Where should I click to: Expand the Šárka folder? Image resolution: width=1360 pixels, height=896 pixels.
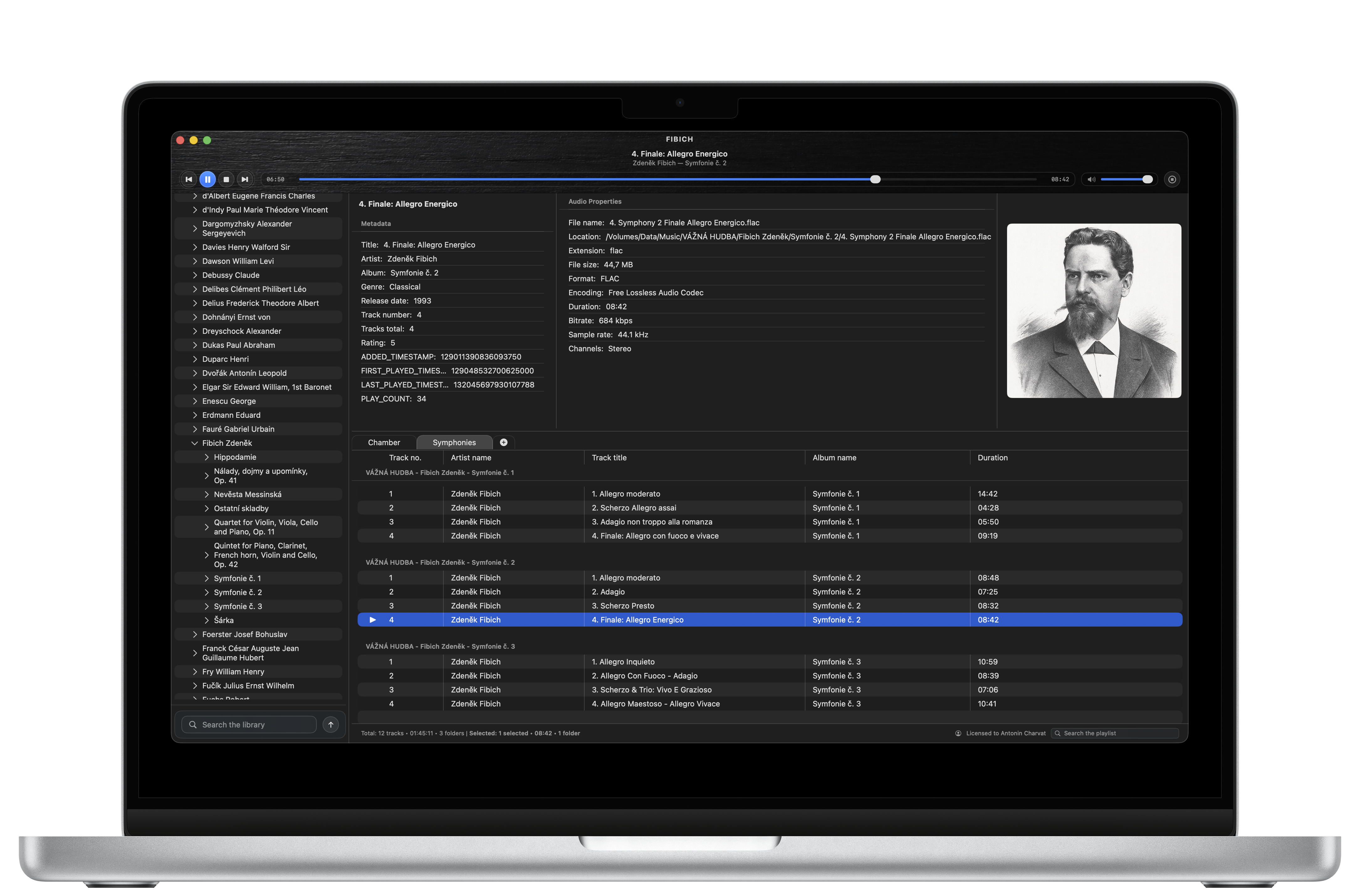click(x=206, y=620)
